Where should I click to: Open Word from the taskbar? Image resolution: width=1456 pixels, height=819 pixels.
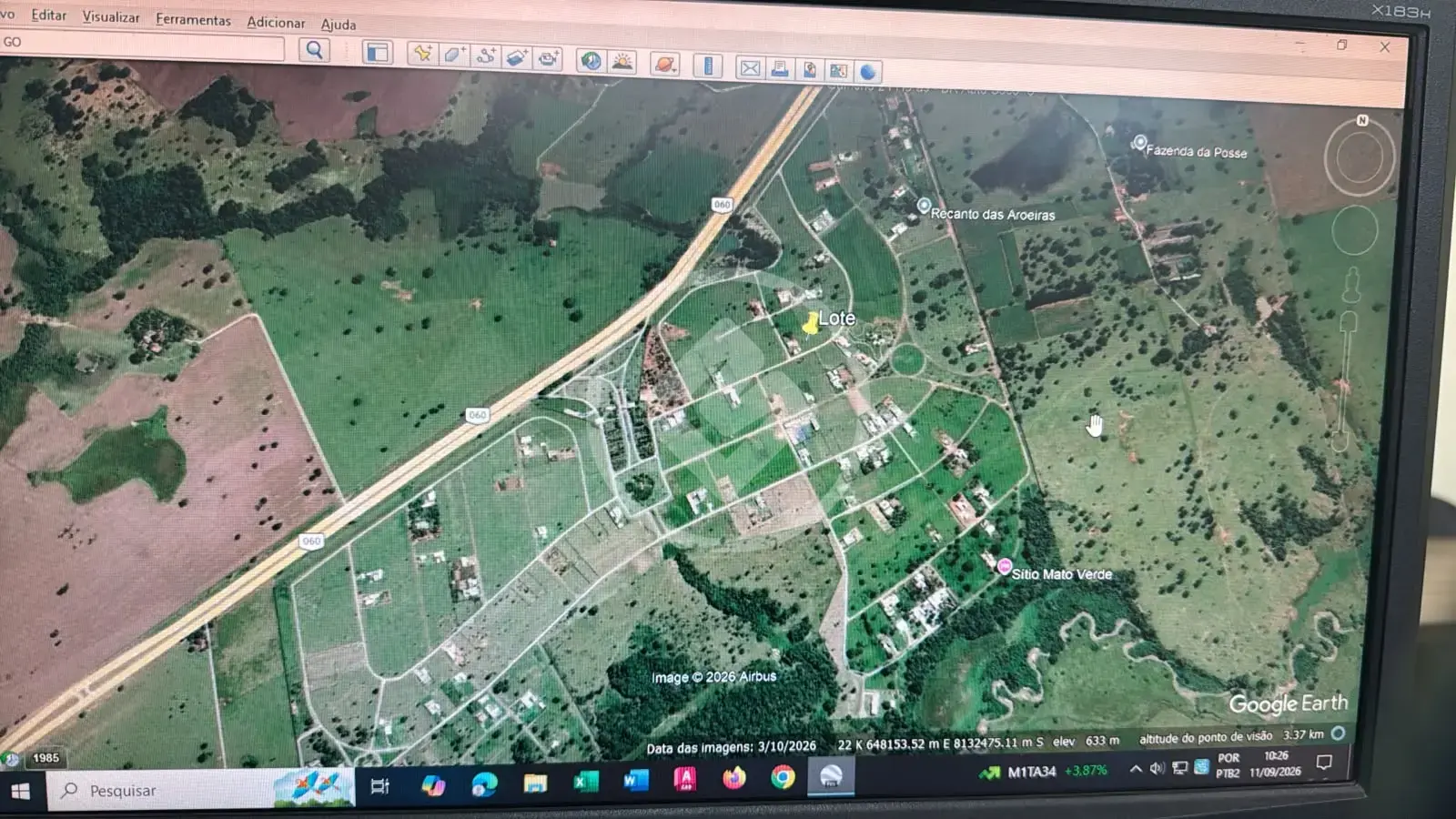click(635, 780)
